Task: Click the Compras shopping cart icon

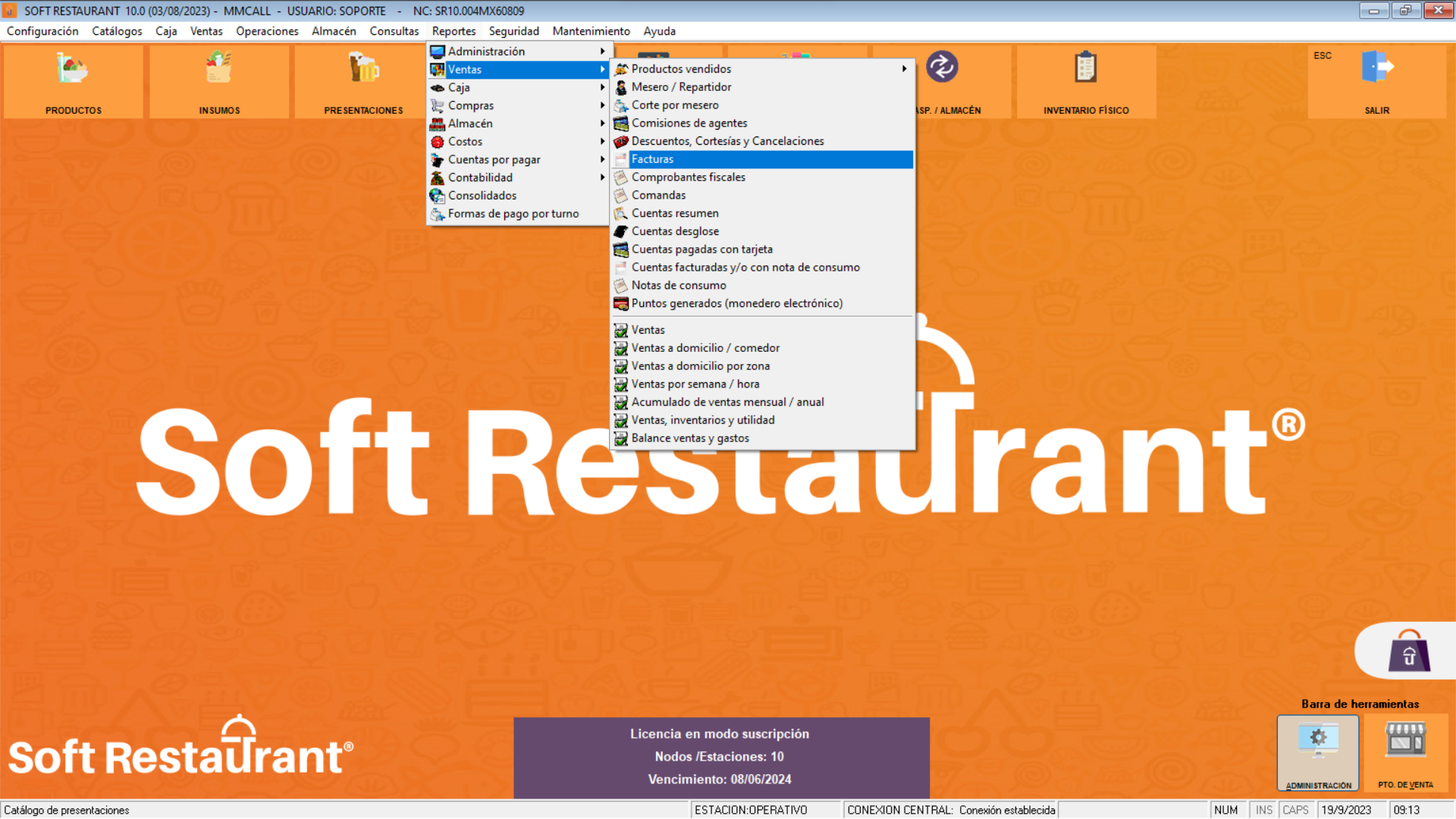Action: pyautogui.click(x=438, y=105)
